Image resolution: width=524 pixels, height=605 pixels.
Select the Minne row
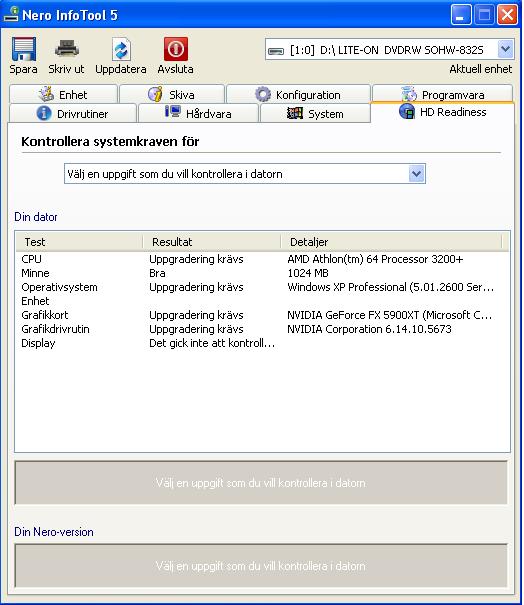262,273
